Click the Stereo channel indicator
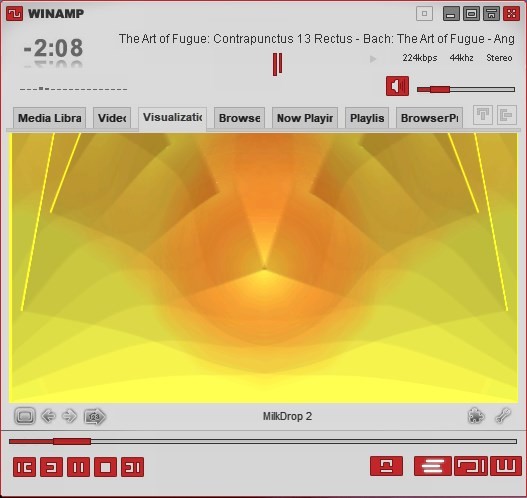Image resolution: width=527 pixels, height=498 pixels. click(x=499, y=58)
